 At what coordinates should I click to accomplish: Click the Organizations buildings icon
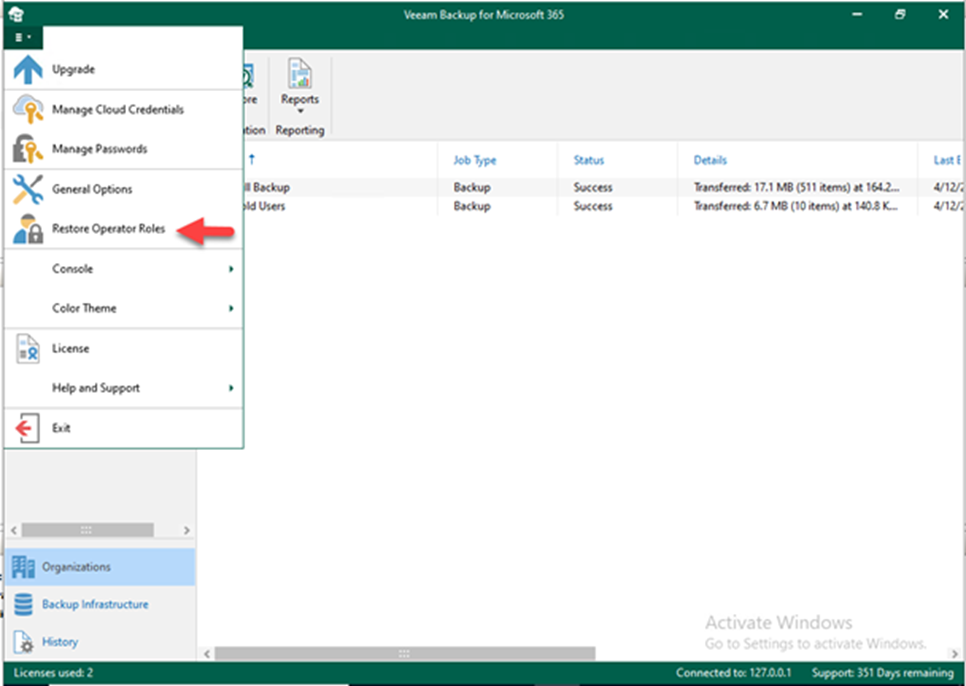[23, 567]
